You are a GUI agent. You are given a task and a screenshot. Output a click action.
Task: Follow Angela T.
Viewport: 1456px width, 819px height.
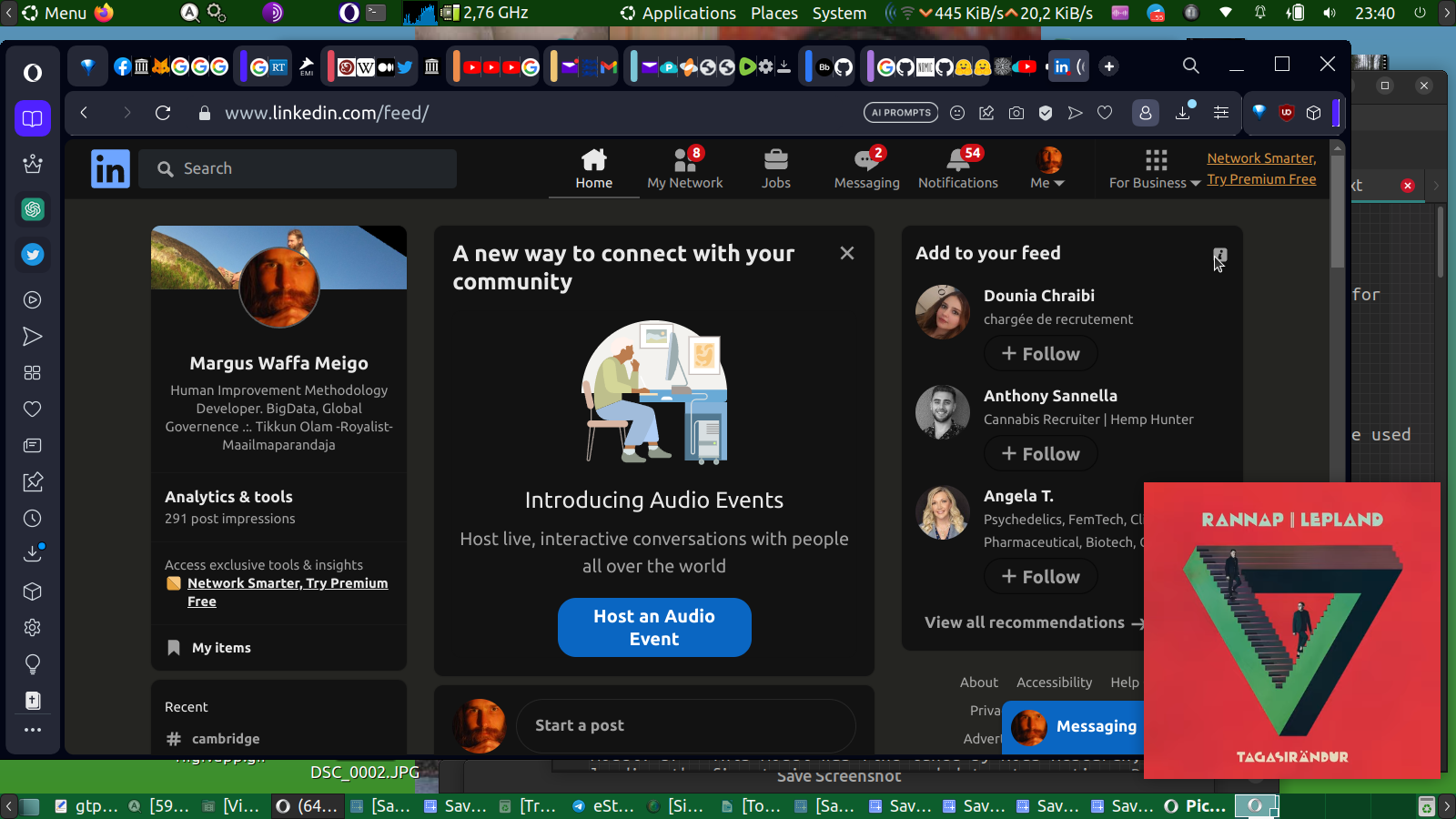pos(1041,577)
